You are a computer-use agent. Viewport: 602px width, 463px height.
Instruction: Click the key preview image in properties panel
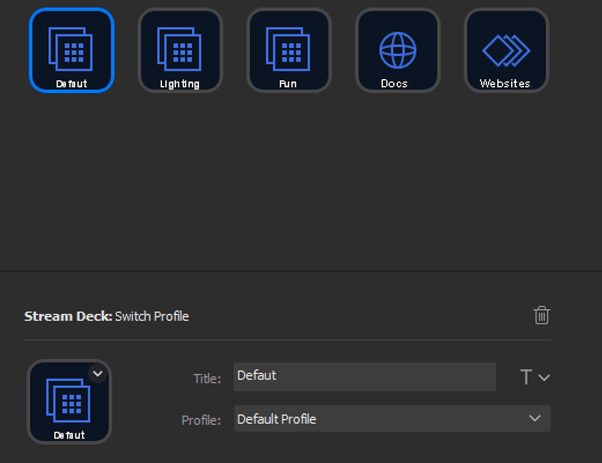pyautogui.click(x=68, y=402)
